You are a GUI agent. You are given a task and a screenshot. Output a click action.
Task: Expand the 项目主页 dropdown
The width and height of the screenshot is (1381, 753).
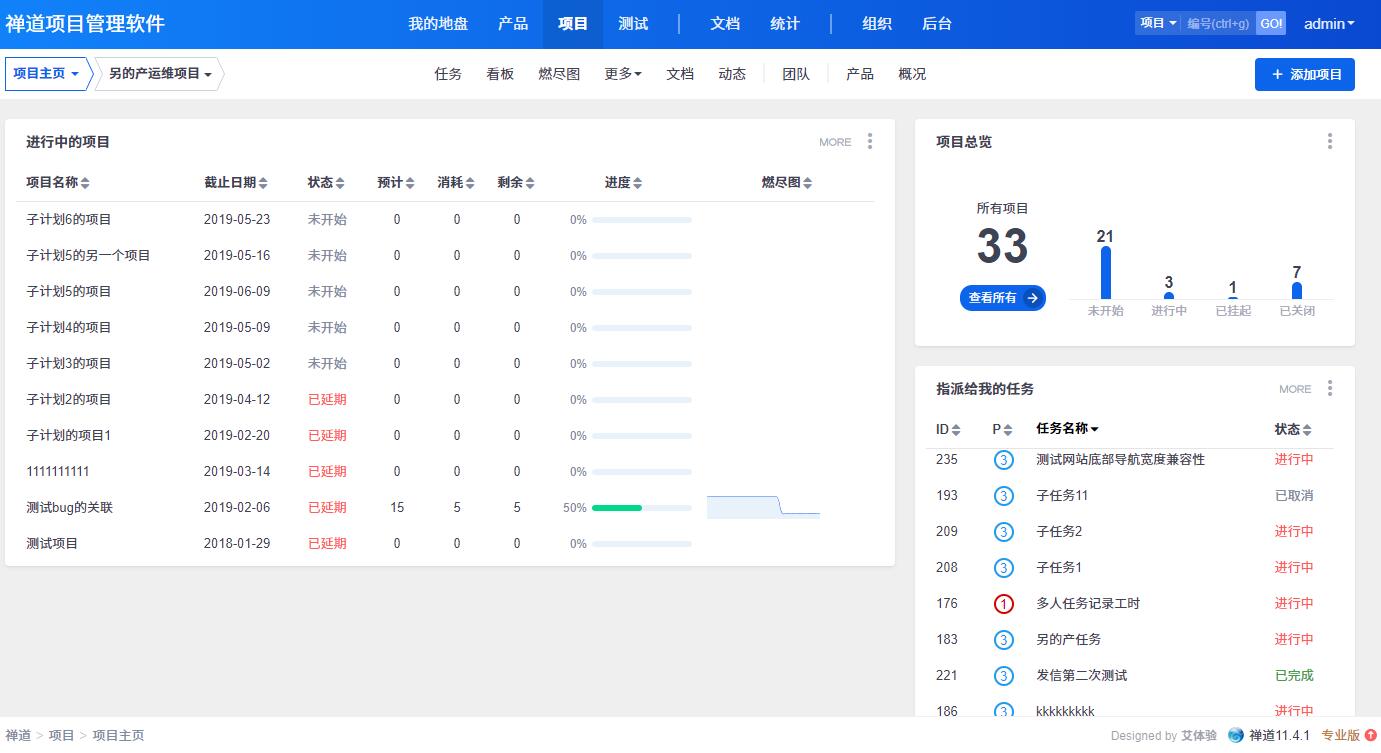point(47,74)
